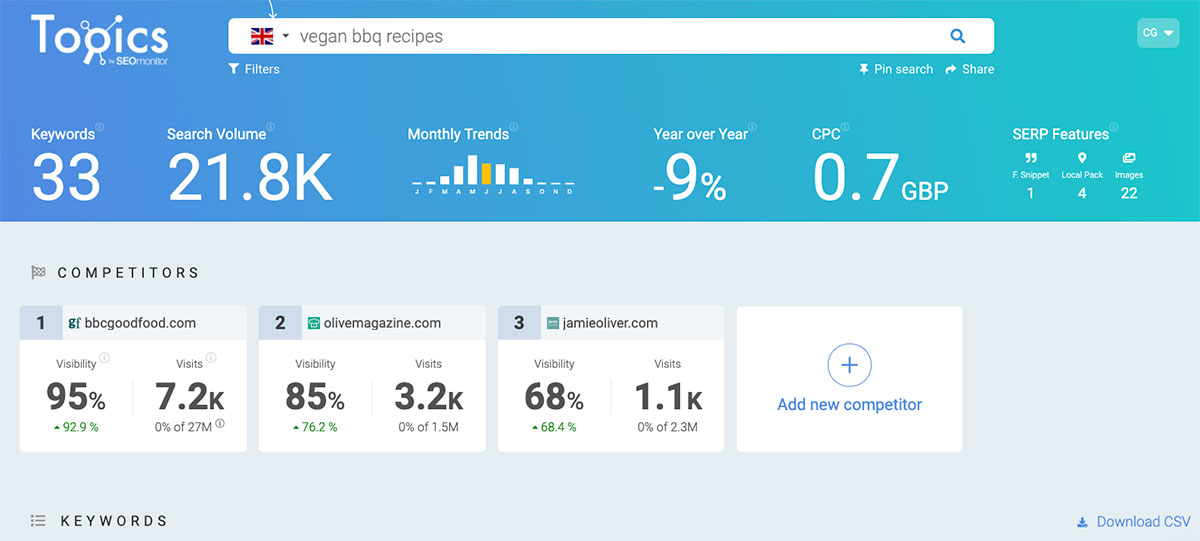Image resolution: width=1200 pixels, height=541 pixels.
Task: Focus the vegan bbq recipes search field
Action: [610, 36]
